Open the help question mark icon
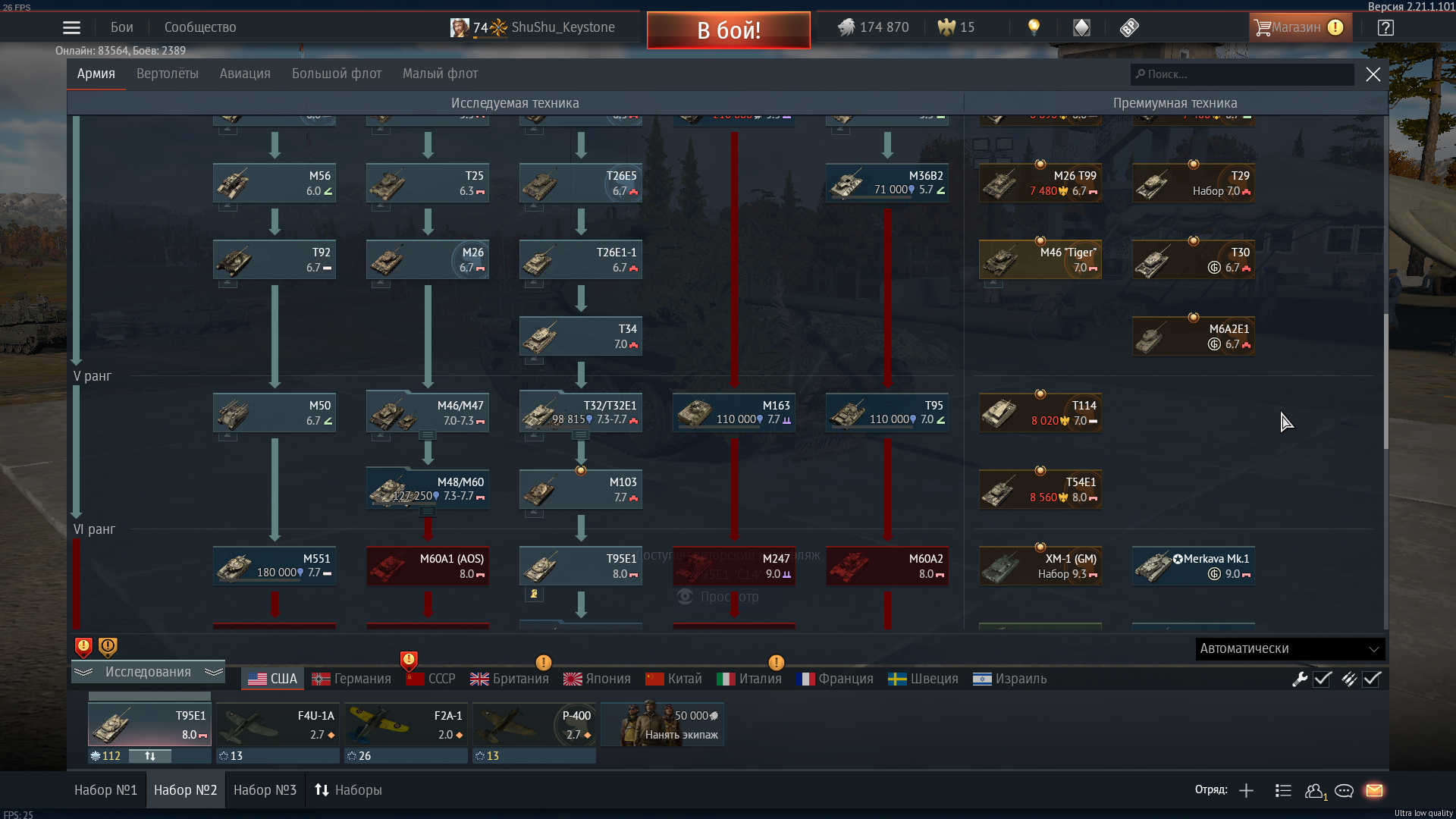The height and width of the screenshot is (819, 1456). (1385, 28)
